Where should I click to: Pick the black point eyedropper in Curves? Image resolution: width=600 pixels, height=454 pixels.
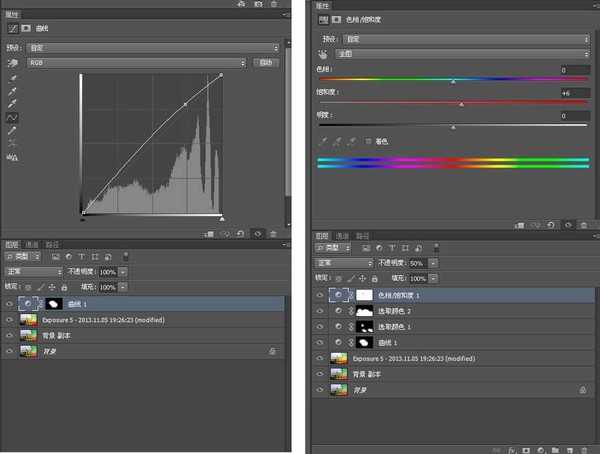point(13,77)
